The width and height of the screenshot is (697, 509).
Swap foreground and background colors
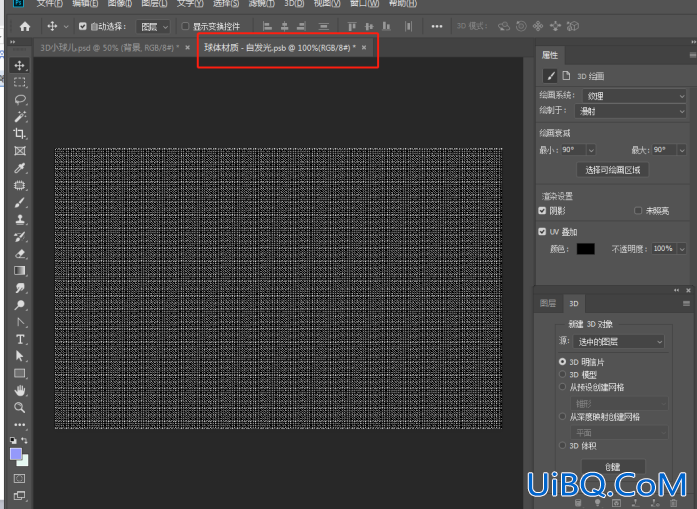pos(24,440)
